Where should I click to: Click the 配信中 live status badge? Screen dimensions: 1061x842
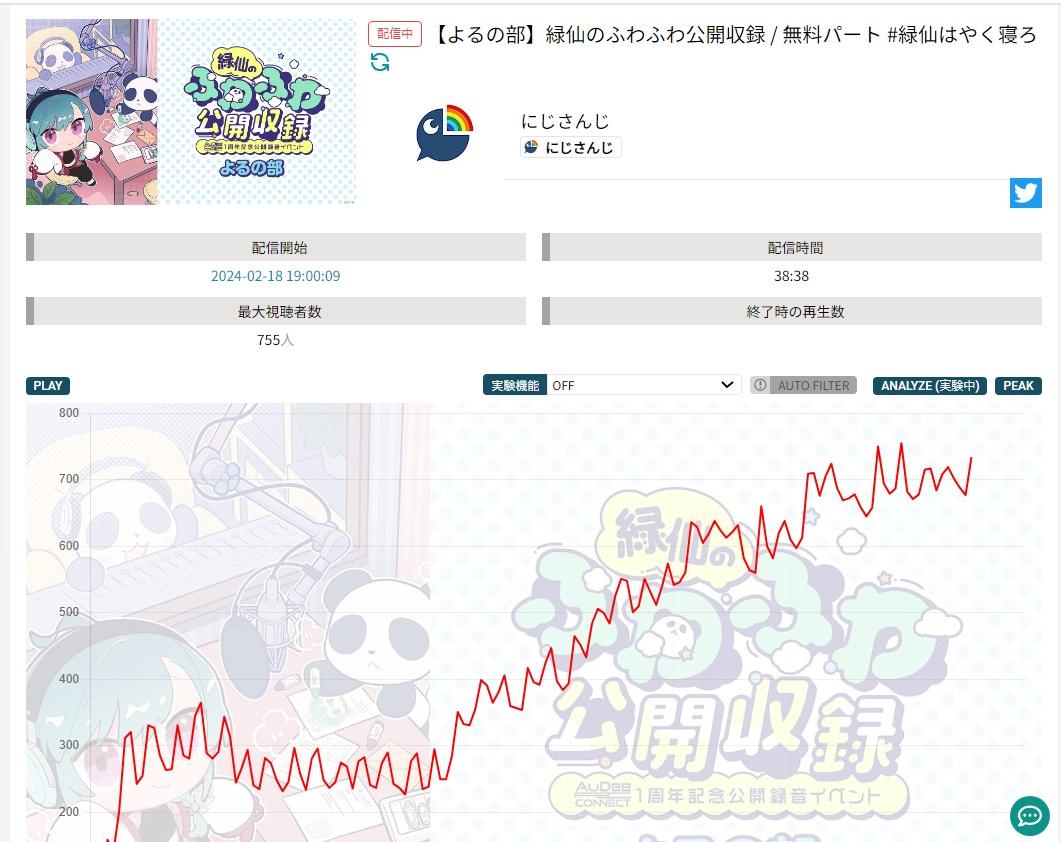394,34
